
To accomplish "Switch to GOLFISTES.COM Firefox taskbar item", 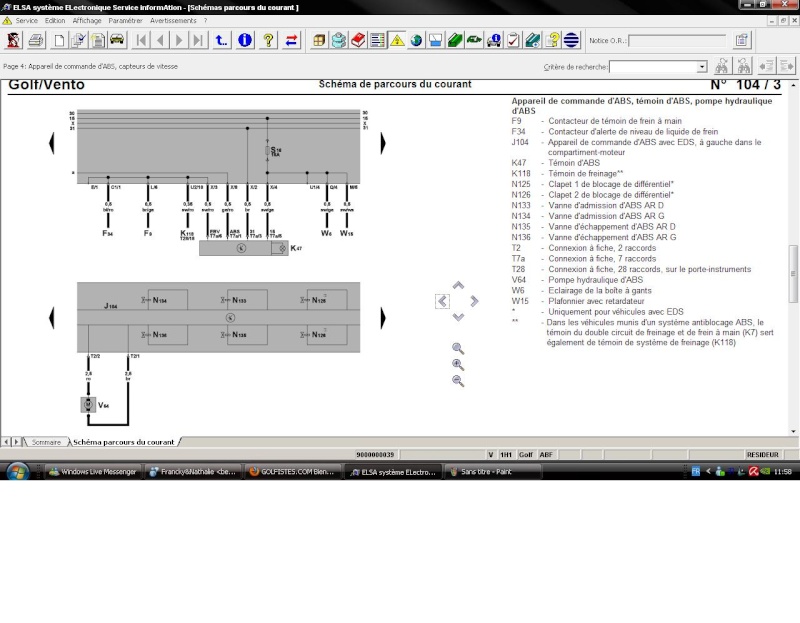I will tap(291, 472).
